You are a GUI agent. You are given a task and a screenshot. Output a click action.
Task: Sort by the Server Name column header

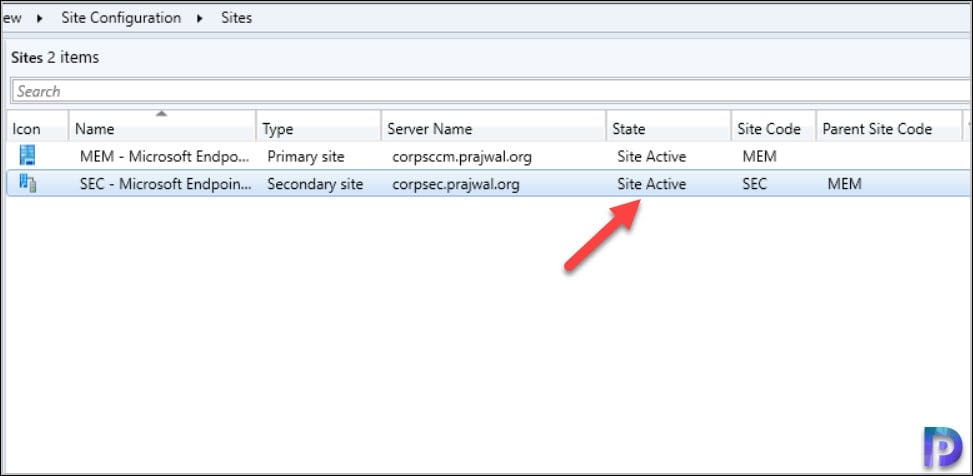coord(493,126)
